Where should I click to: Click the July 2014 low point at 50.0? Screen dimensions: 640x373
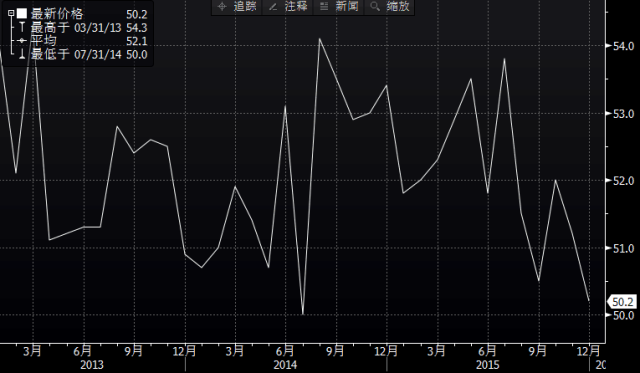(303, 314)
